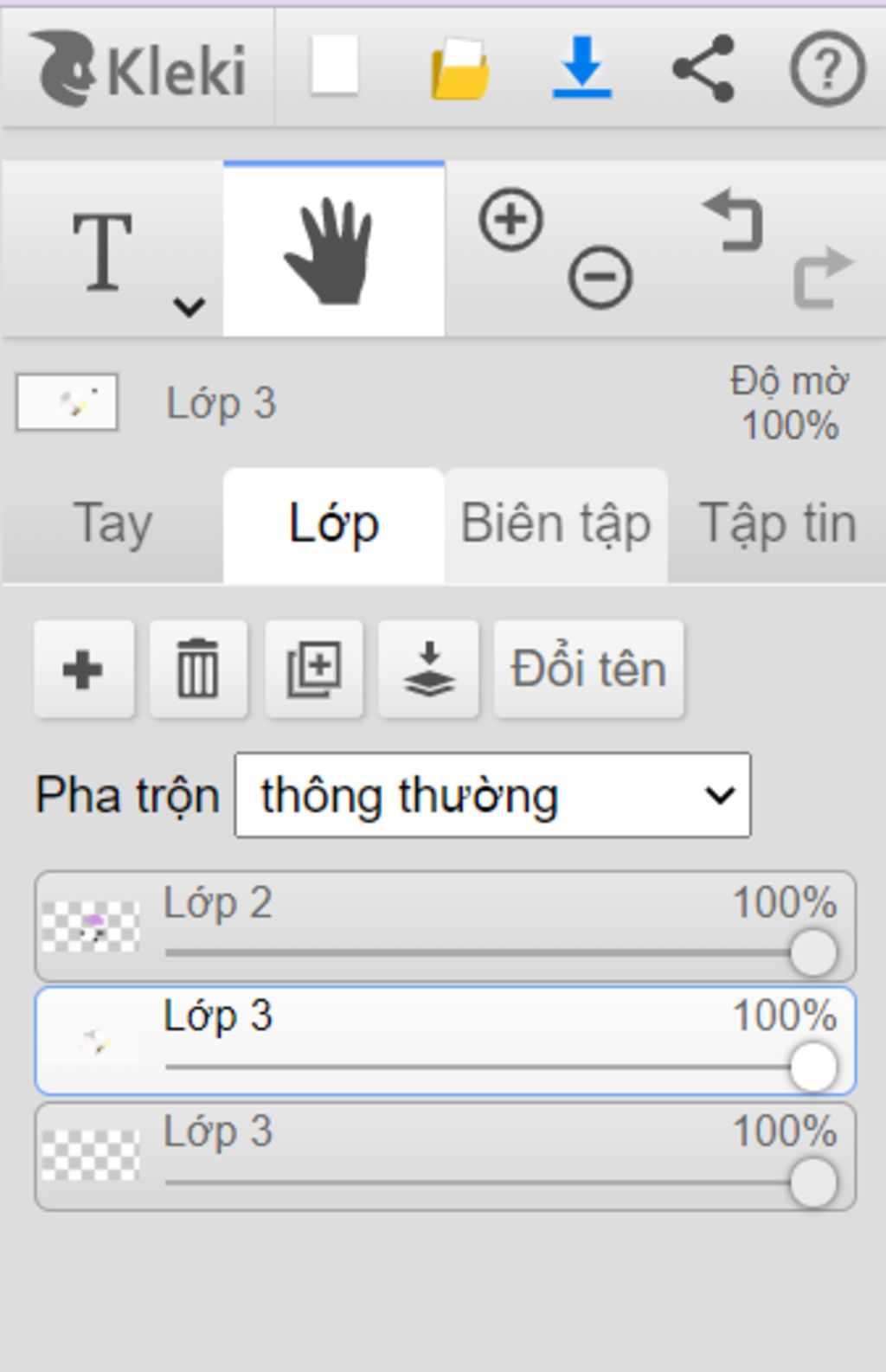Open the help question mark
The image size is (886, 1372).
827,67
